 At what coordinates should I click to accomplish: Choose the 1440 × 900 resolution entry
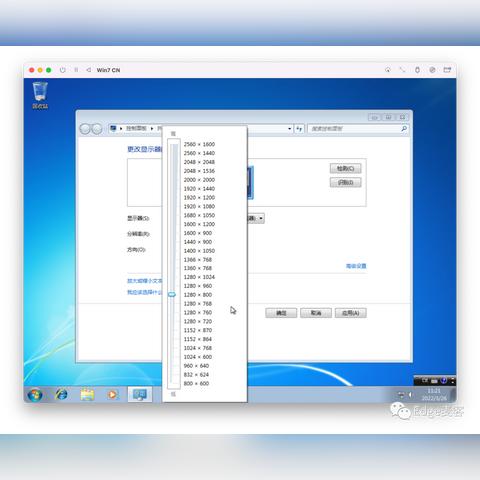click(x=198, y=242)
